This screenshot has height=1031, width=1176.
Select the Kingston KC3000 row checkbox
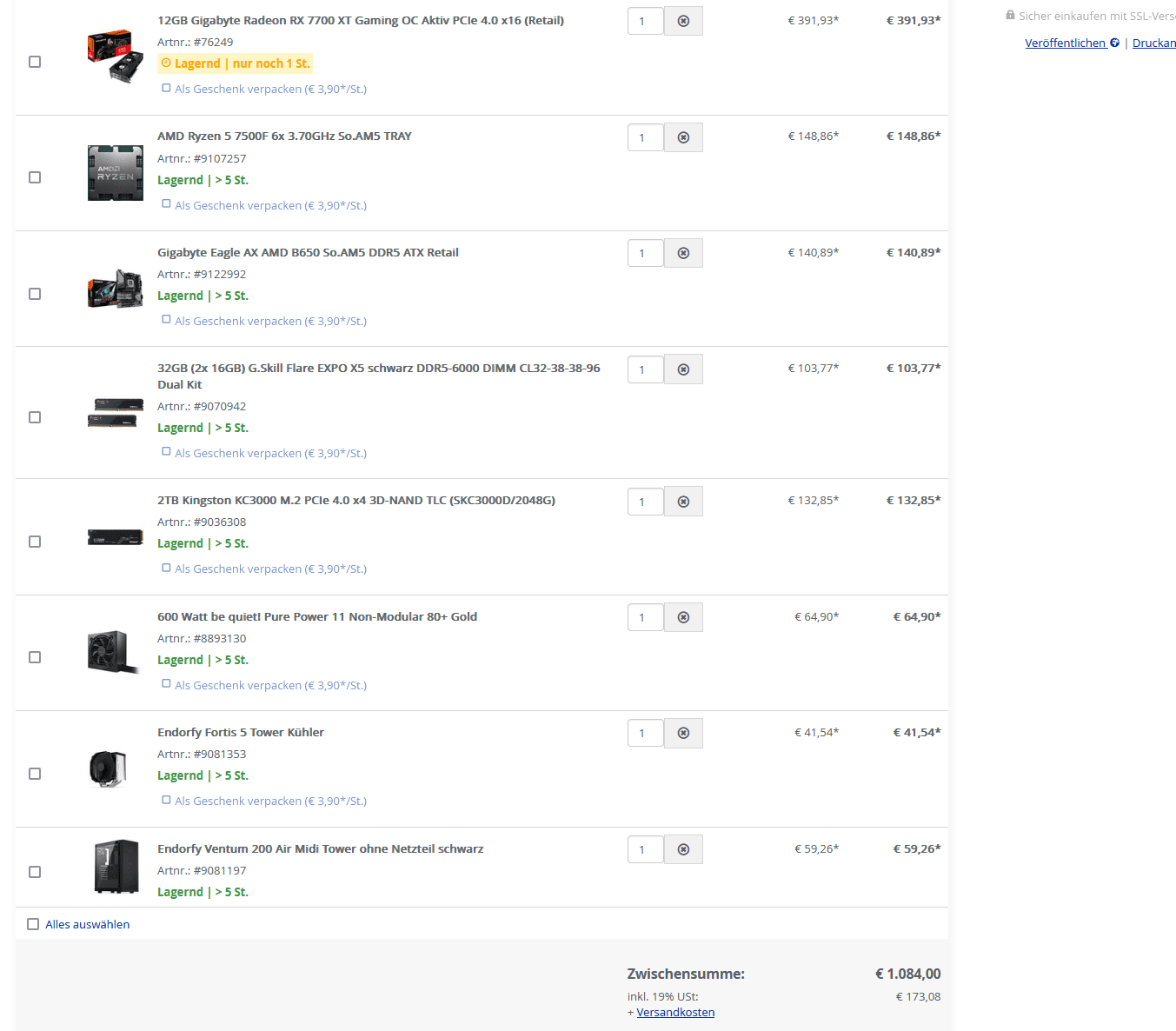pyautogui.click(x=35, y=542)
